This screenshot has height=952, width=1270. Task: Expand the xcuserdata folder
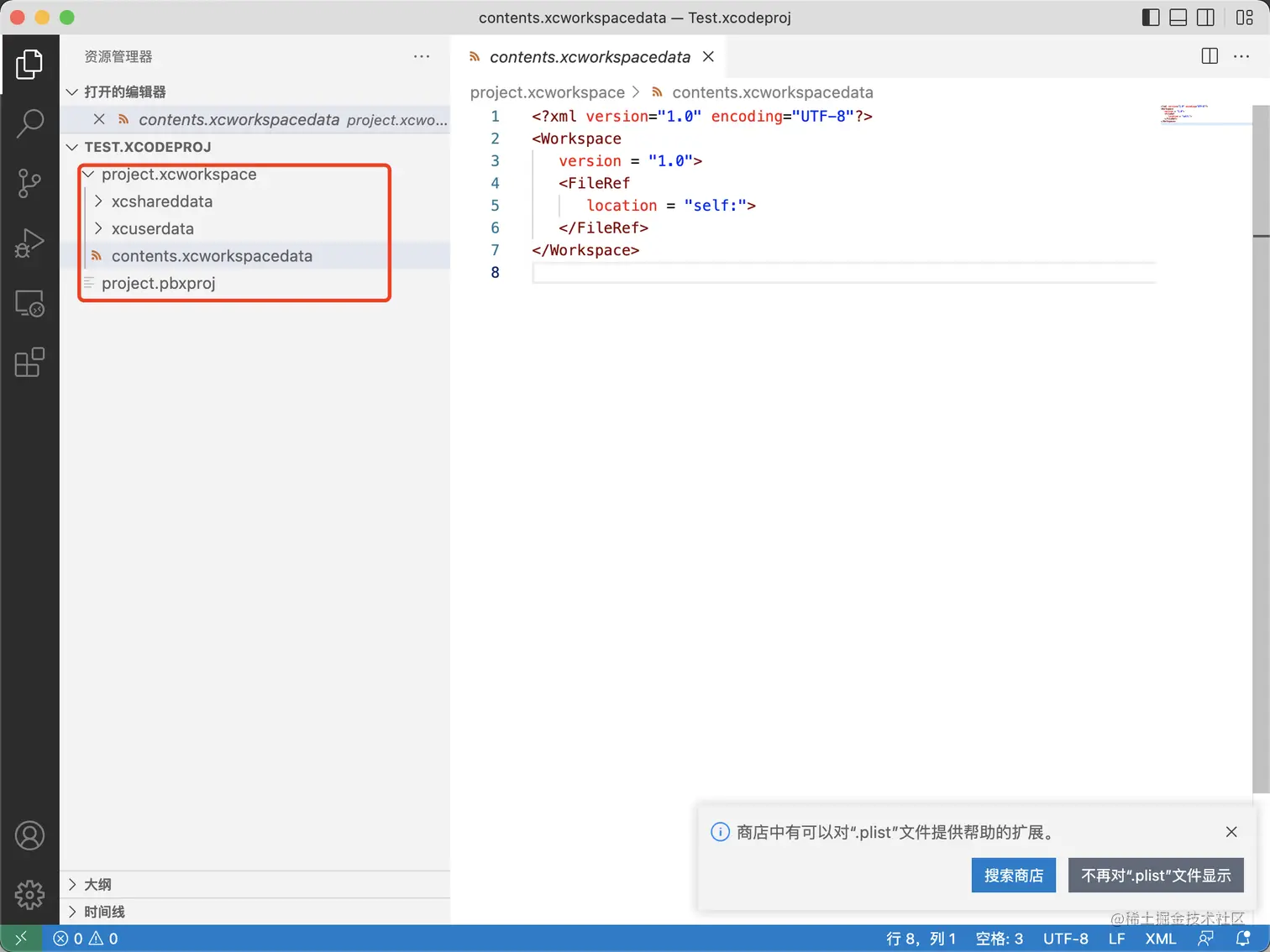coord(98,228)
